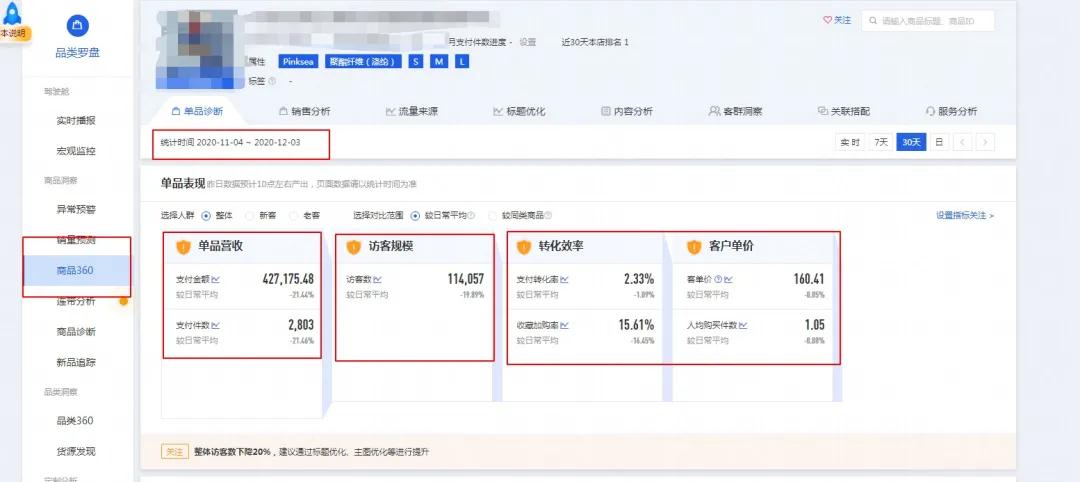Switch to the 内容分析 tab
Screen dimensions: 1080x482
[x=627, y=111]
